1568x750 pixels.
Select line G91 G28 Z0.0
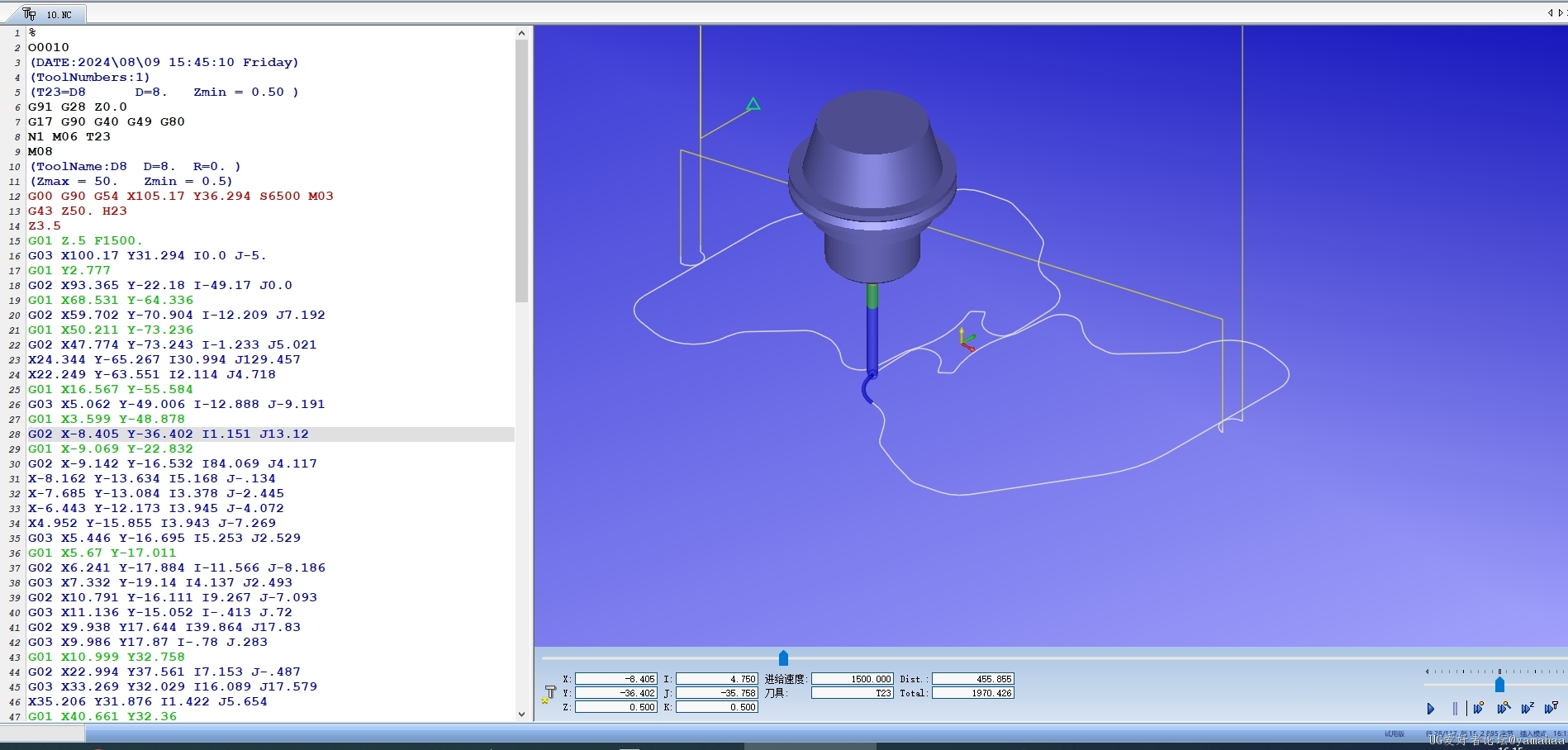point(78,107)
